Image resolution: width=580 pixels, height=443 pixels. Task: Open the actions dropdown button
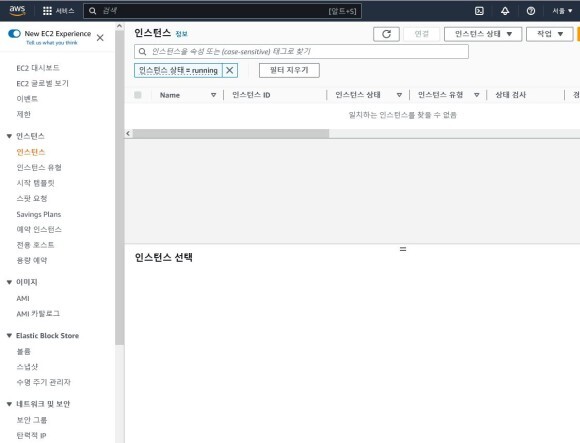tap(549, 34)
